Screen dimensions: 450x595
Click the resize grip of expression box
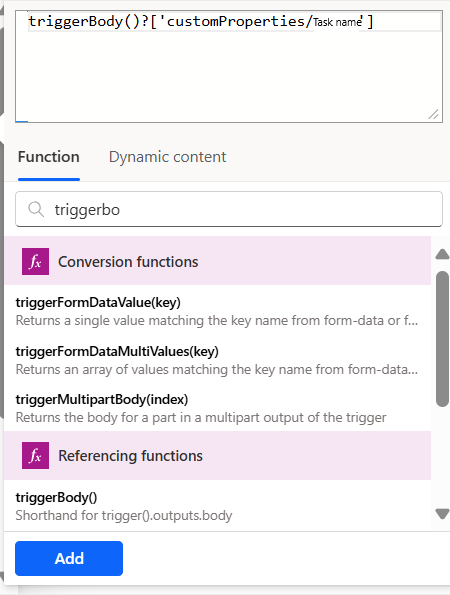pos(433,114)
